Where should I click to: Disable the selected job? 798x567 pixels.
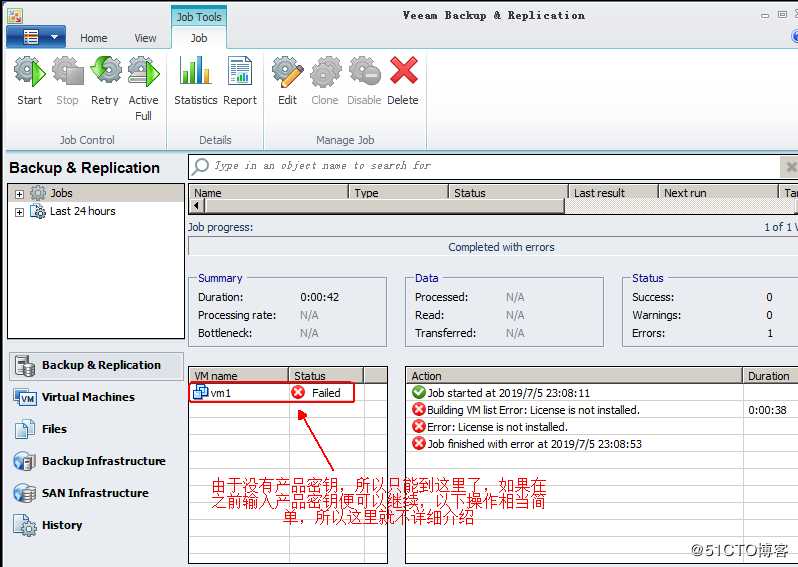(x=364, y=81)
